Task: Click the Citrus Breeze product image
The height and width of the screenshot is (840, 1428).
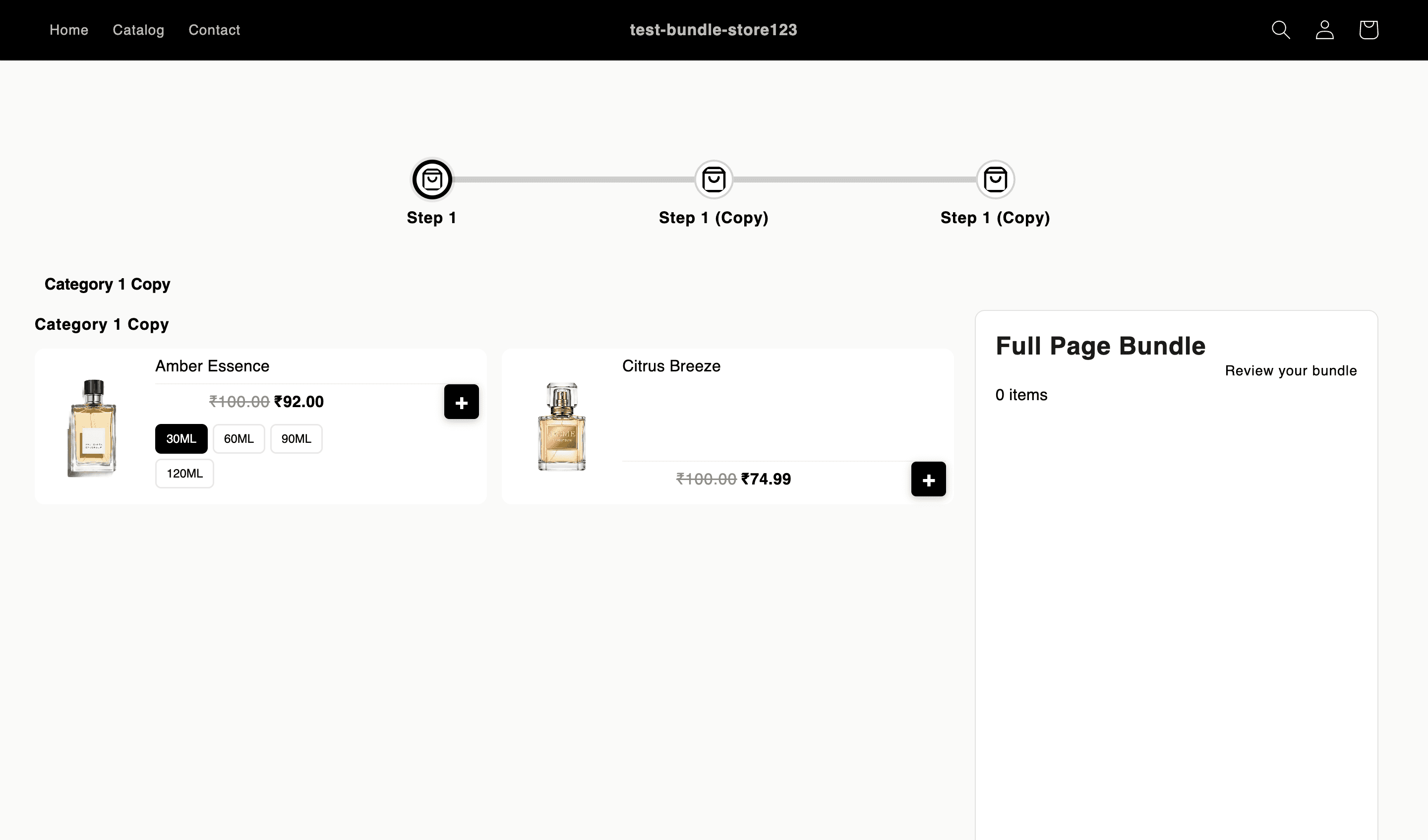Action: tap(562, 427)
